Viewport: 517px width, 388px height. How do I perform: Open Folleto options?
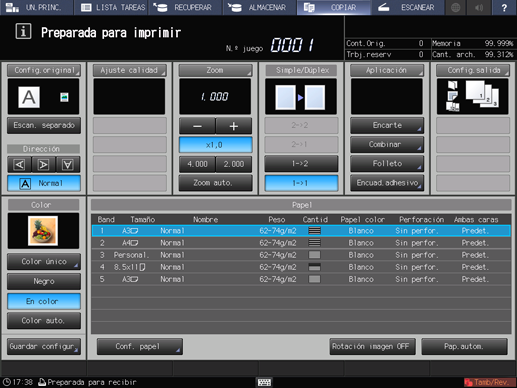coord(387,164)
